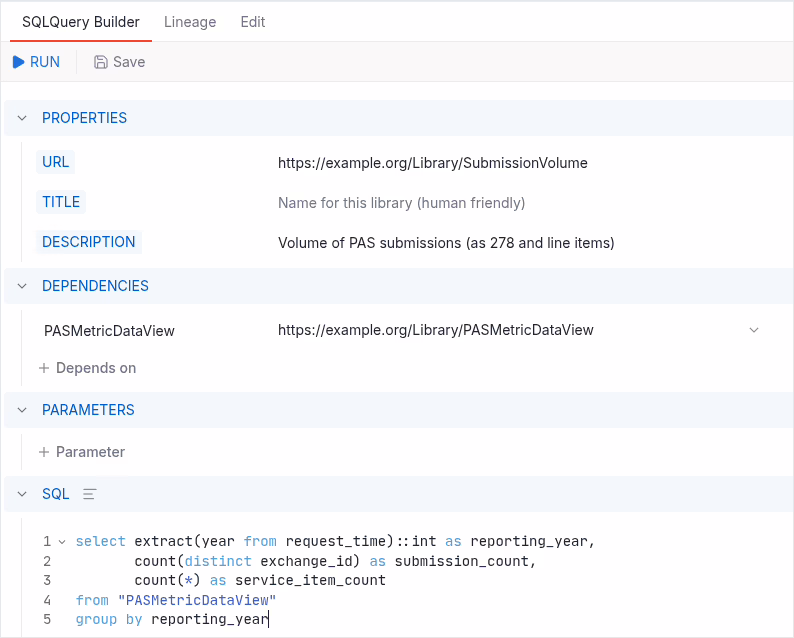Screen dimensions: 794x638
Task: Click line number 4 in SQL gutter
Action: 47,601
